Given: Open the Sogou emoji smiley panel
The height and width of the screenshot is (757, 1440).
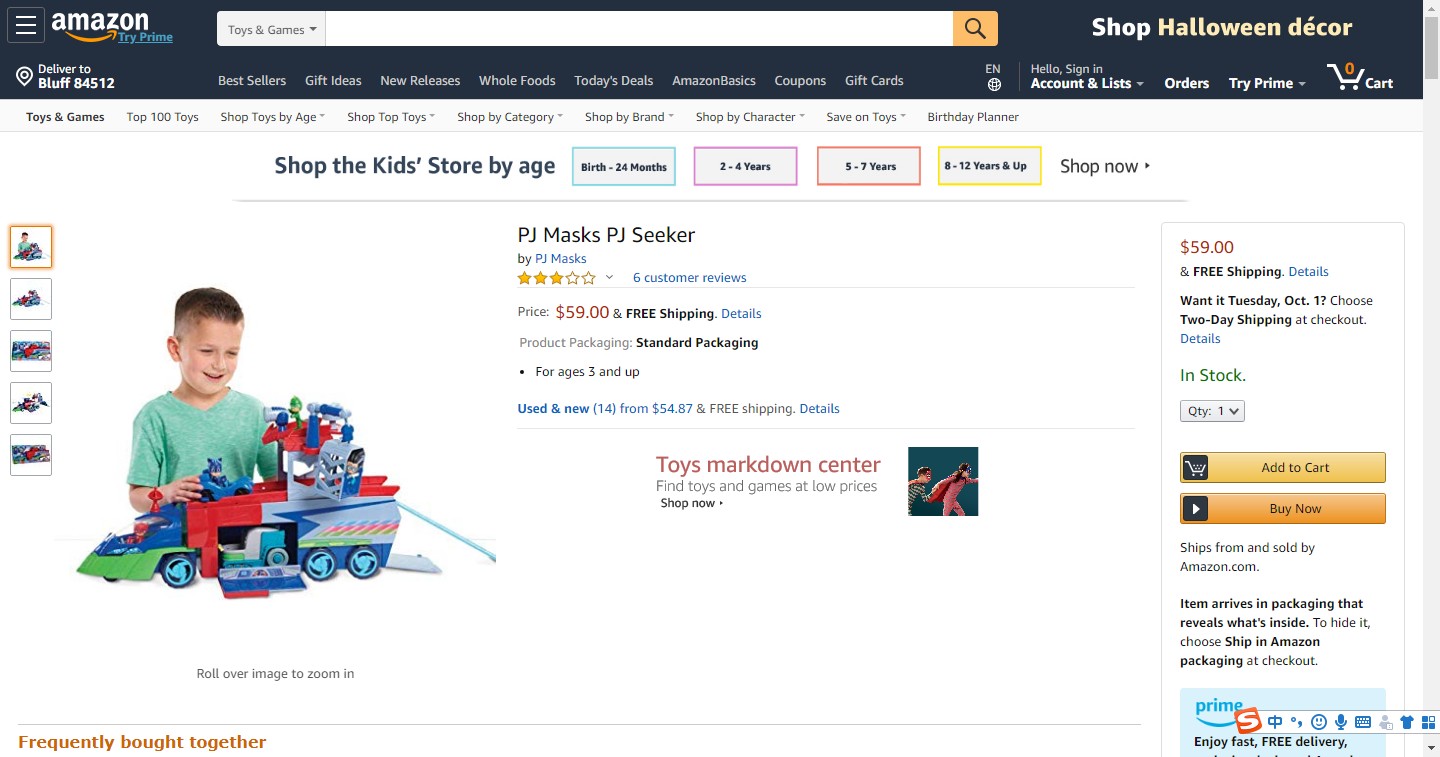Looking at the screenshot, I should tap(1319, 722).
